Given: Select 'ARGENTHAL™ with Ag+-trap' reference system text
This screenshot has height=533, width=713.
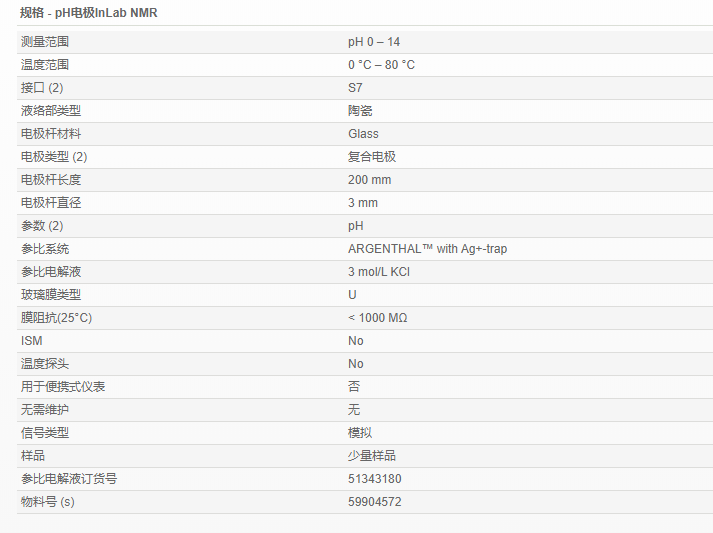Looking at the screenshot, I should 427,249.
